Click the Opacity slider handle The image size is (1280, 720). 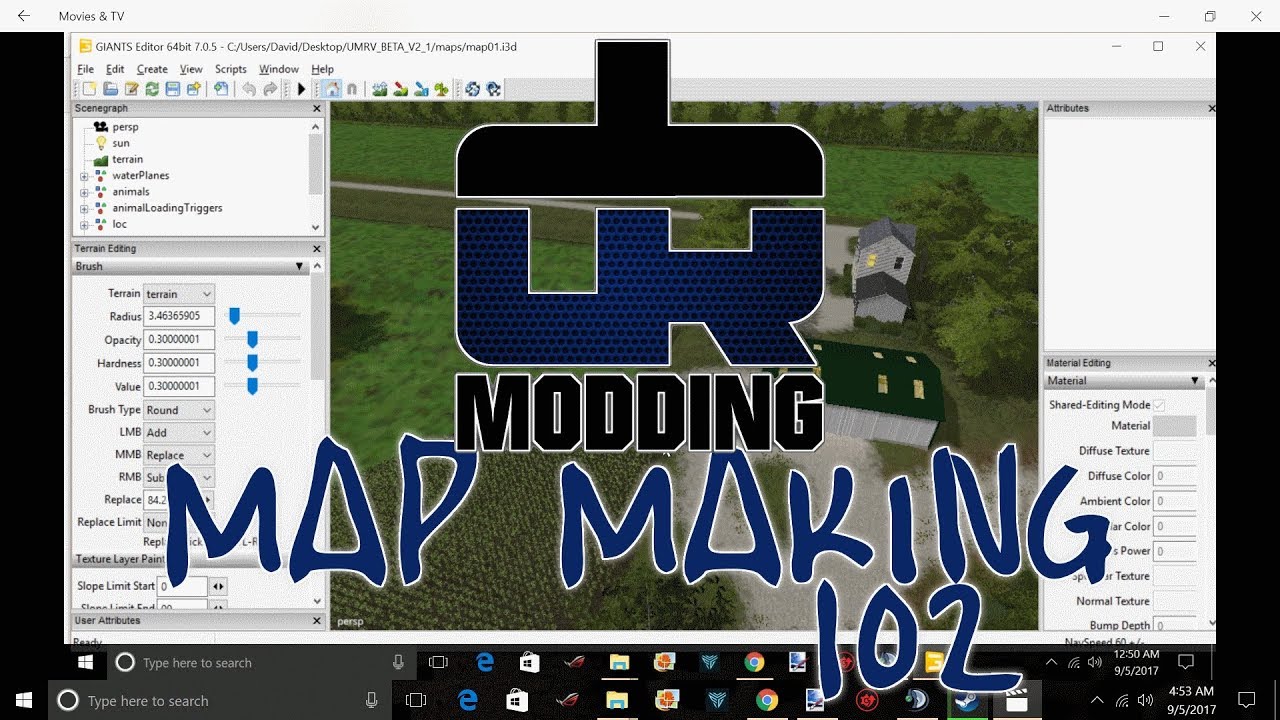252,339
